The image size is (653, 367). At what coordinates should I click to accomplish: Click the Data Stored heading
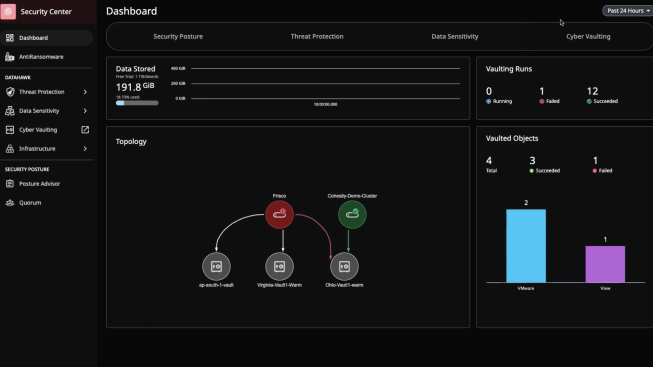coord(135,69)
